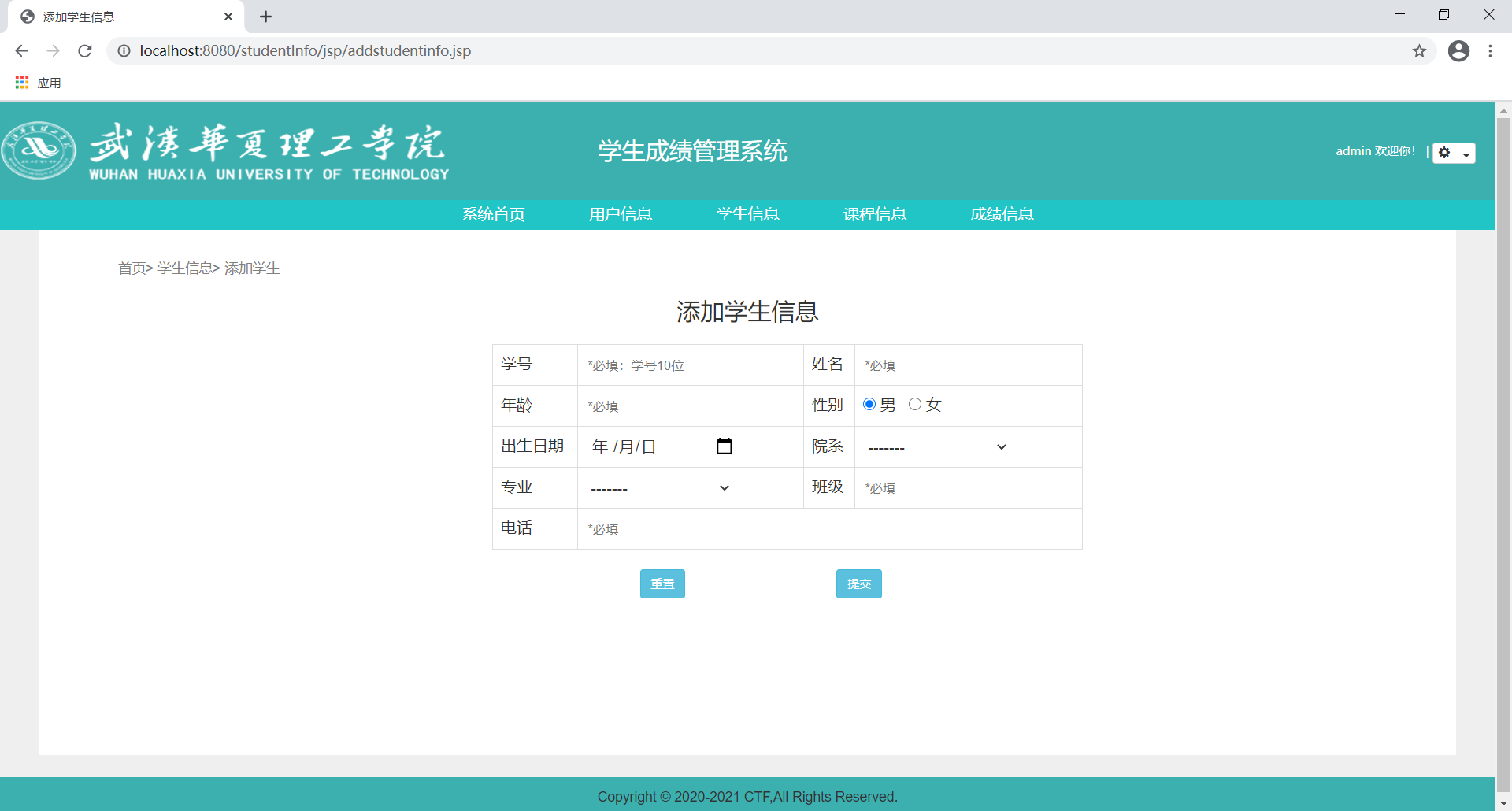Open the Chrome three-dot menu
The image size is (1512, 811).
click(x=1490, y=51)
